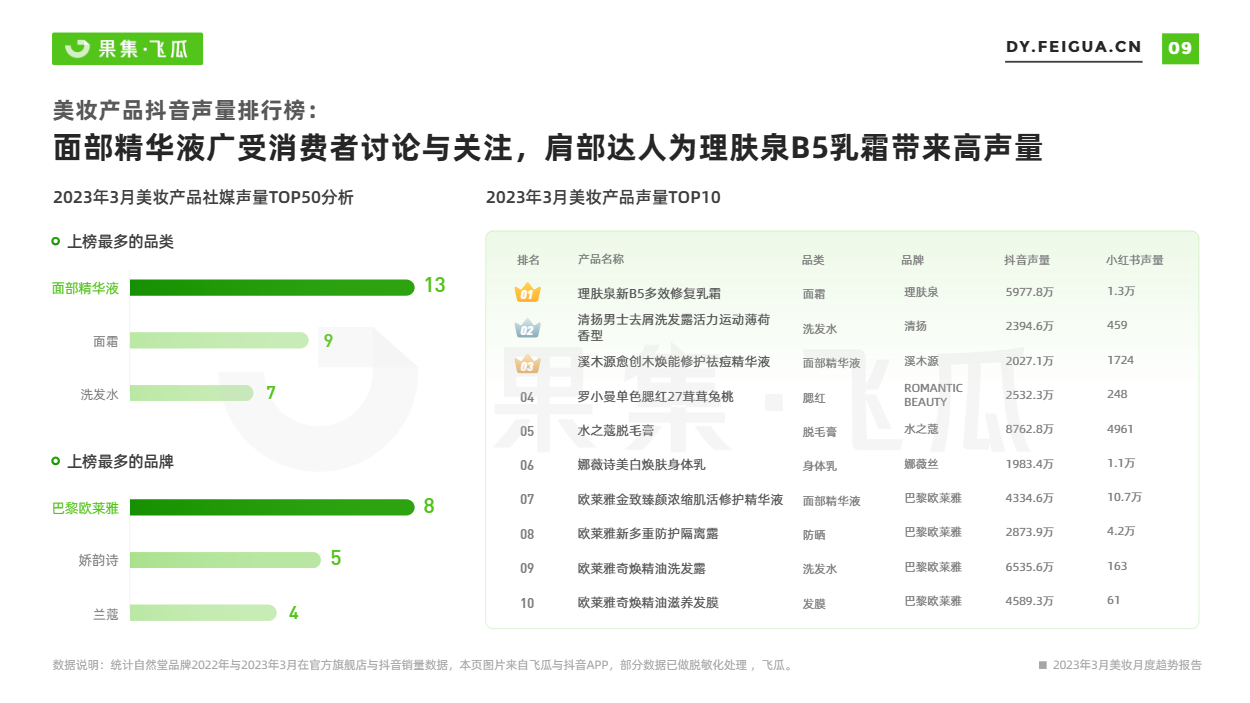
Task: Click the 2023年3月美妆月度趋势报告 footer
Action: pos(1127,665)
